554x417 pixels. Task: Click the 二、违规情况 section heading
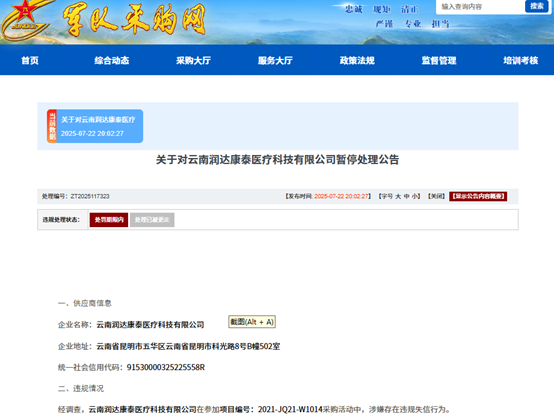(81, 388)
